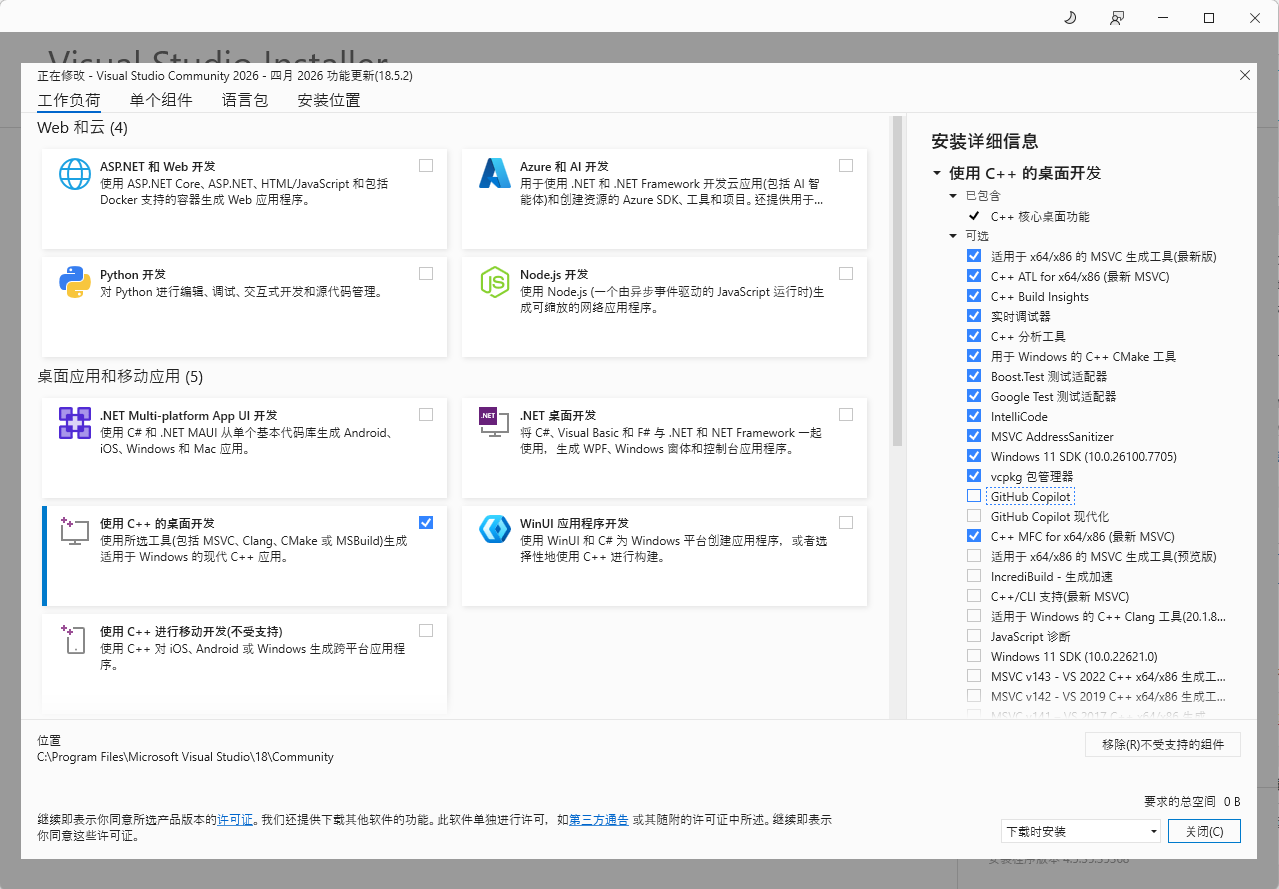The height and width of the screenshot is (889, 1279).
Task: Click the WinUI 应用程序开发 icon
Action: click(x=495, y=529)
